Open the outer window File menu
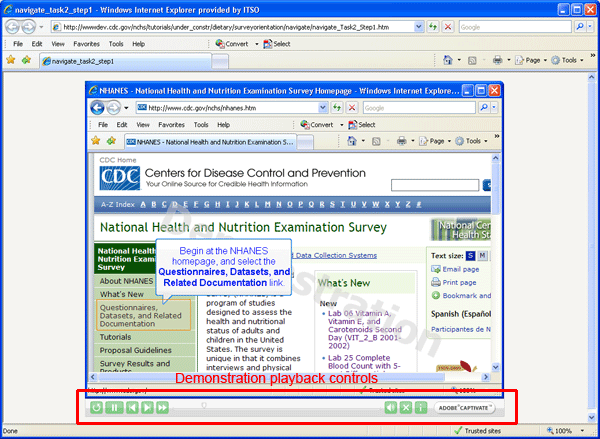Viewport: 600px width, 439px height. pos(18,44)
